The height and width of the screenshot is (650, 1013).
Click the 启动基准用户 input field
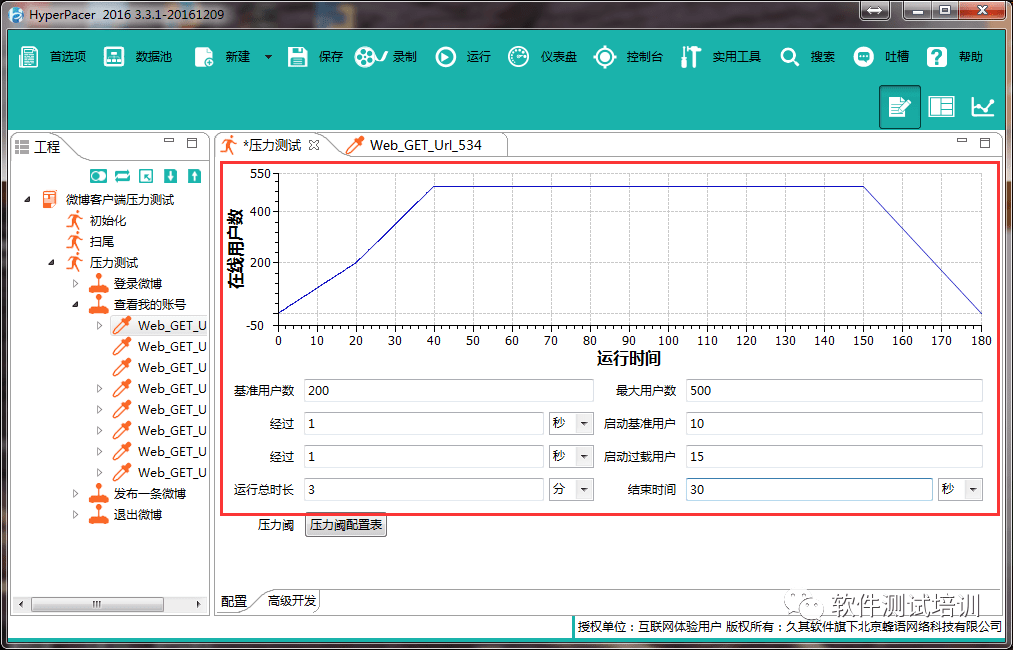coord(834,423)
